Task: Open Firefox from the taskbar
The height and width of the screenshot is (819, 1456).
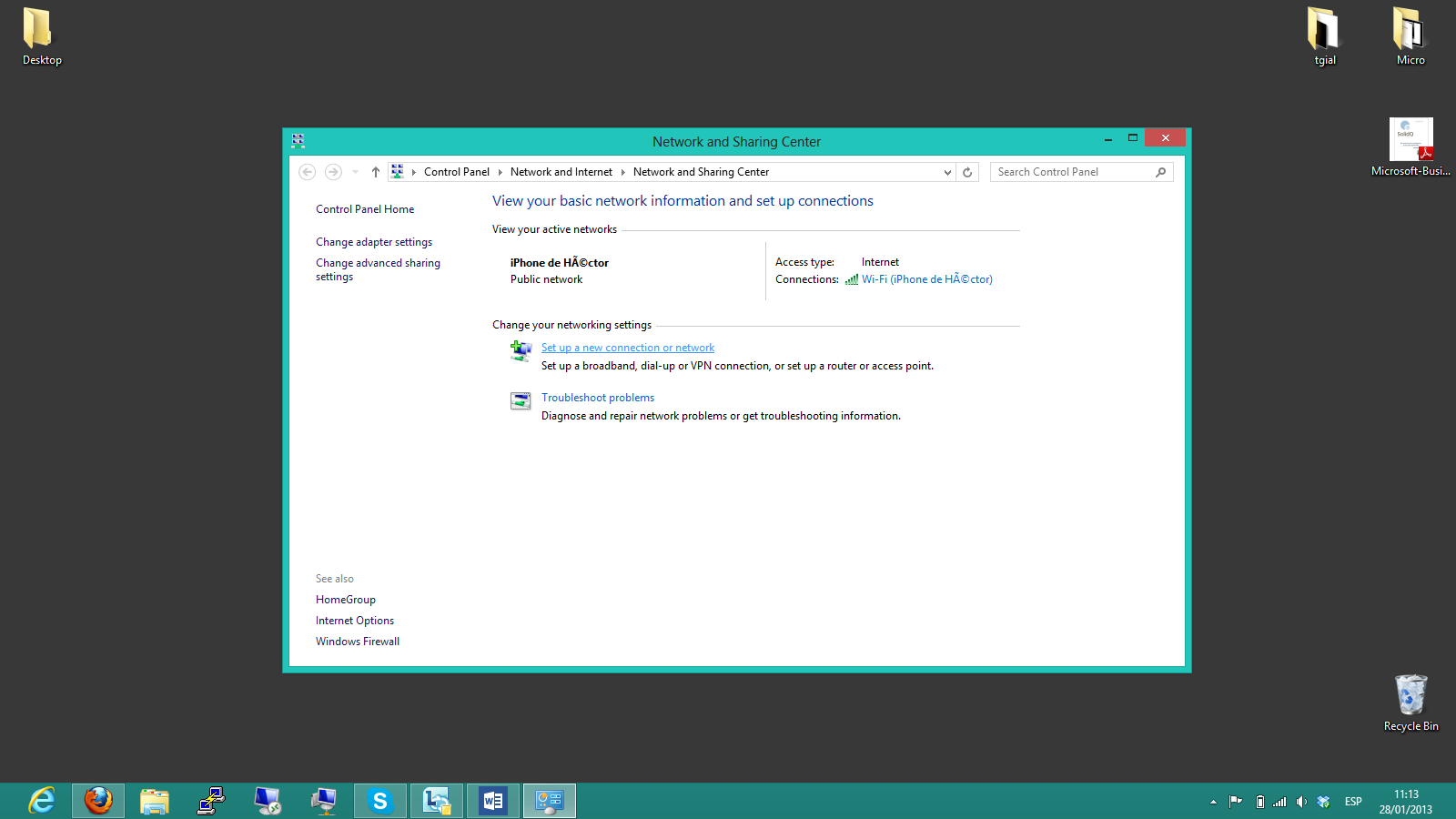Action: click(x=98, y=801)
